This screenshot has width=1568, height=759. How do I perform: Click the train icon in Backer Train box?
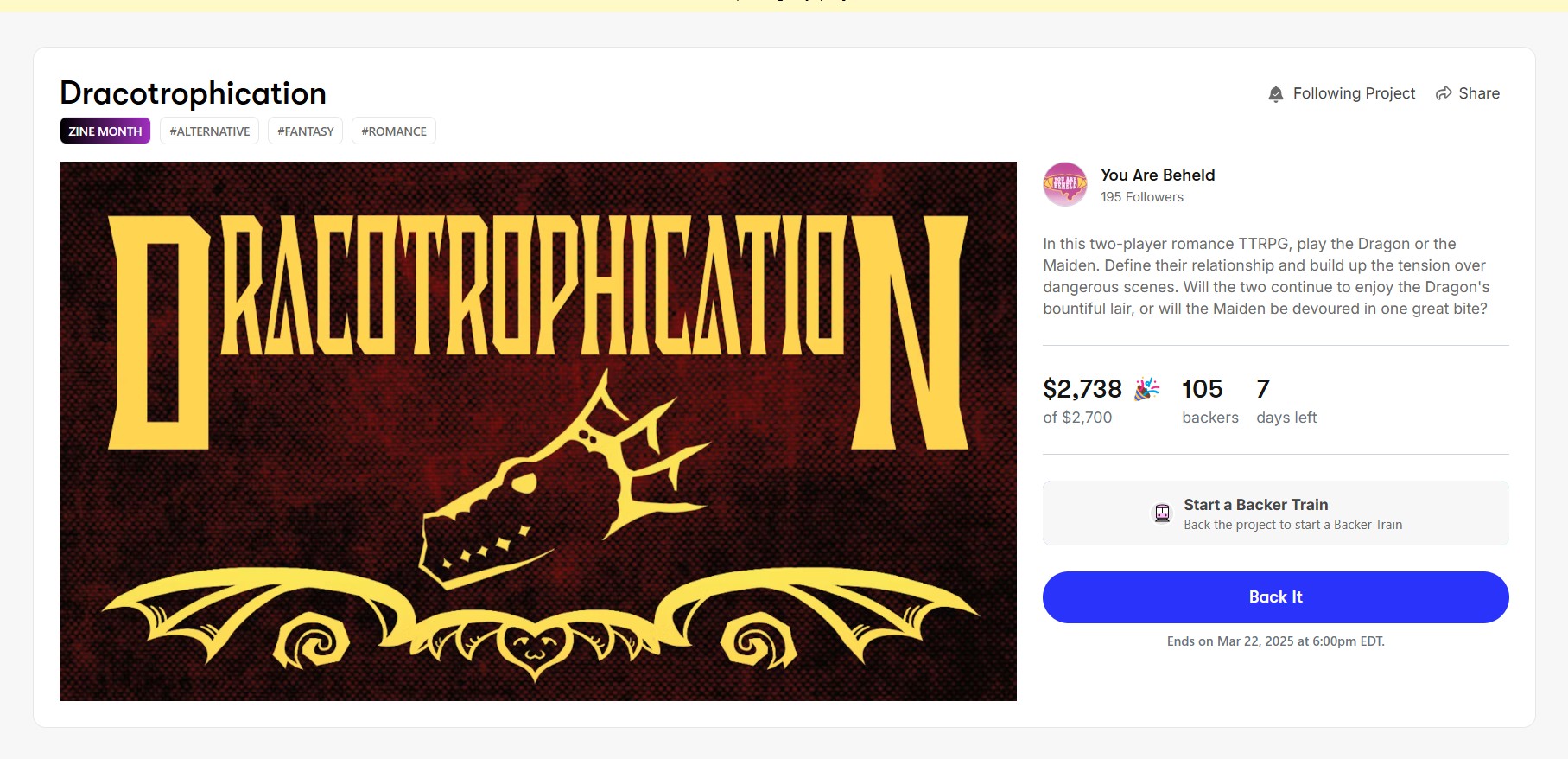pos(1163,513)
